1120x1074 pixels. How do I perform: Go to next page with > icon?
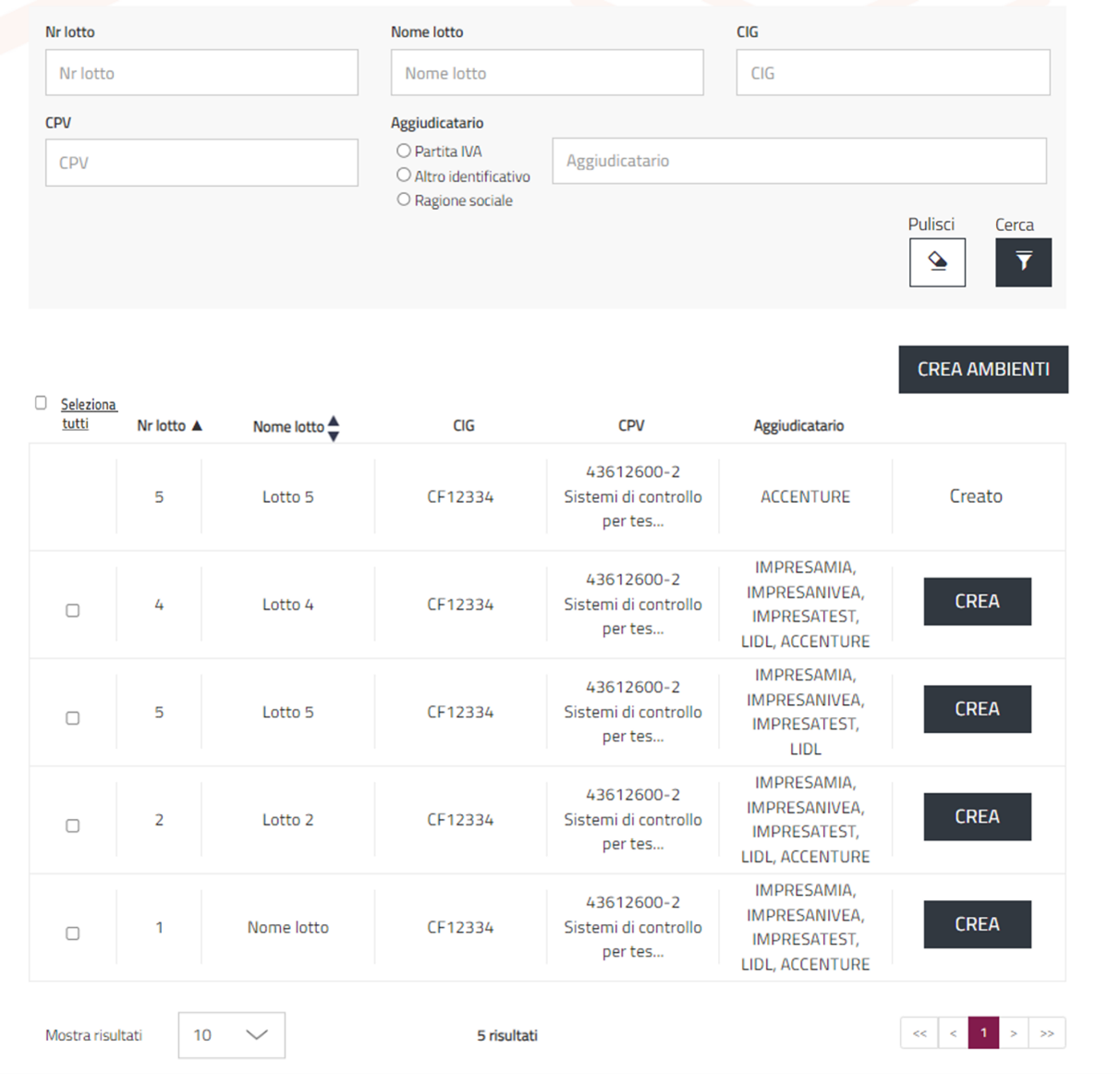(1014, 1033)
